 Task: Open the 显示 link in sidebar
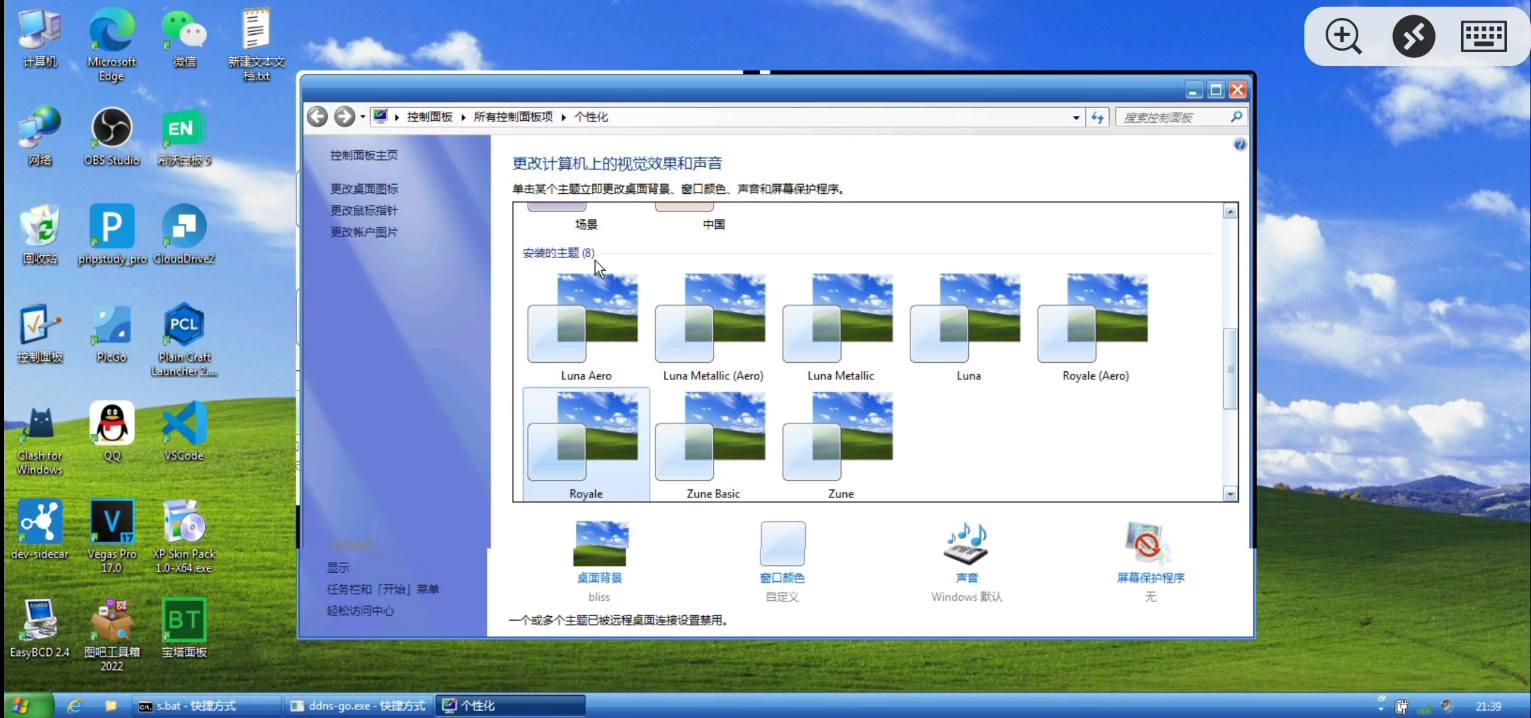[x=338, y=567]
